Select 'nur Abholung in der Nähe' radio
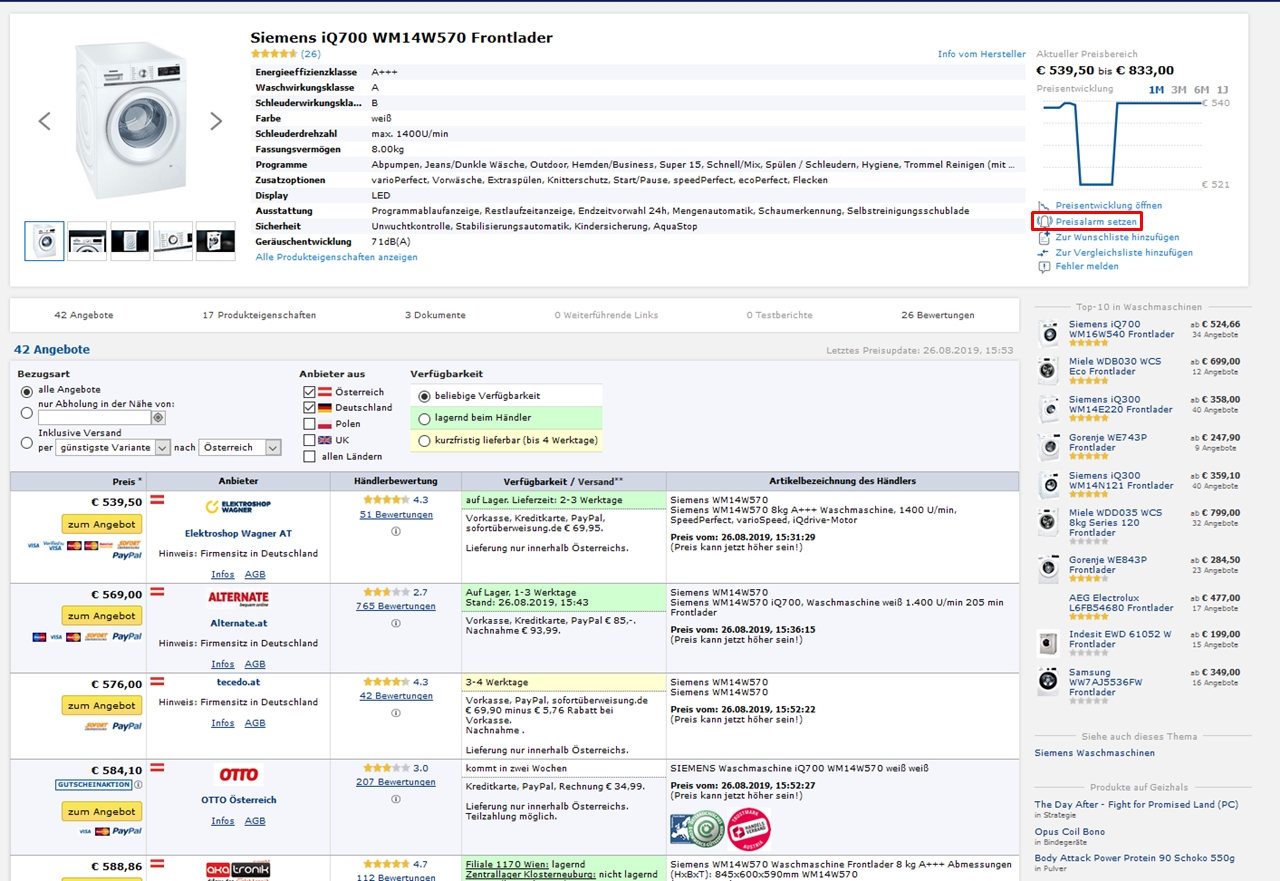1280x881 pixels. point(27,411)
